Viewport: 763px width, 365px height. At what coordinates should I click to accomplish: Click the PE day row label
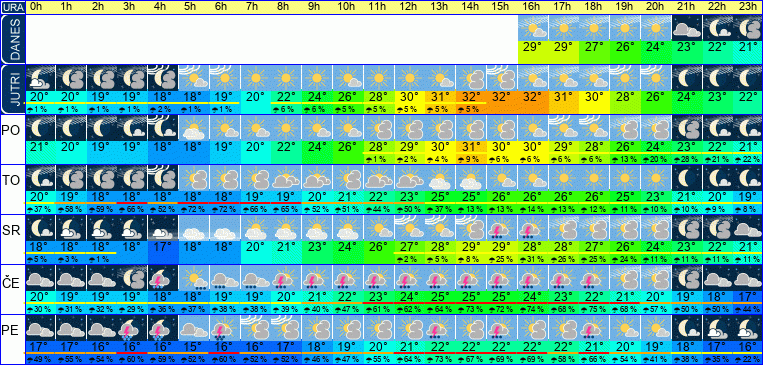pos(12,331)
